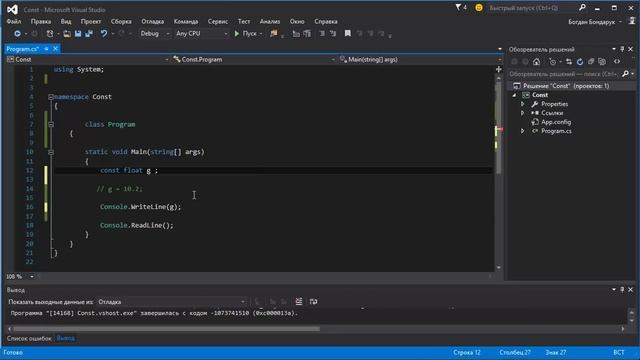Refresh the Solution Explorer view
This screenshot has height=360, width=640.
point(580,62)
